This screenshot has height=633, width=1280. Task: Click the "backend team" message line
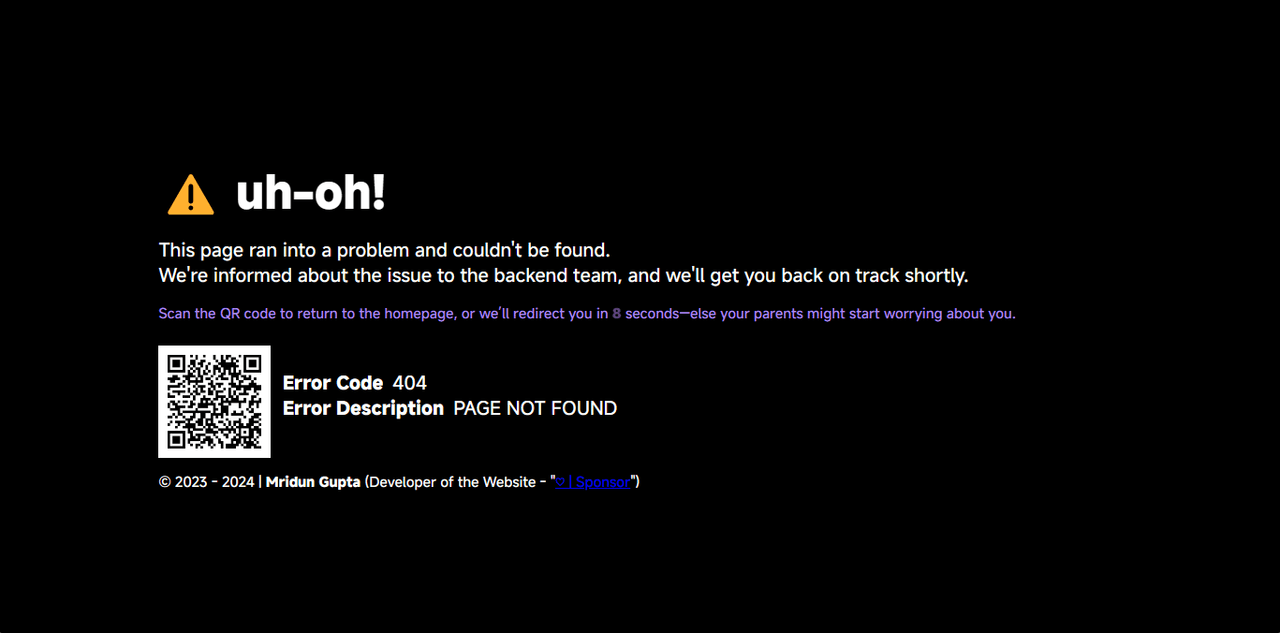[x=563, y=275]
